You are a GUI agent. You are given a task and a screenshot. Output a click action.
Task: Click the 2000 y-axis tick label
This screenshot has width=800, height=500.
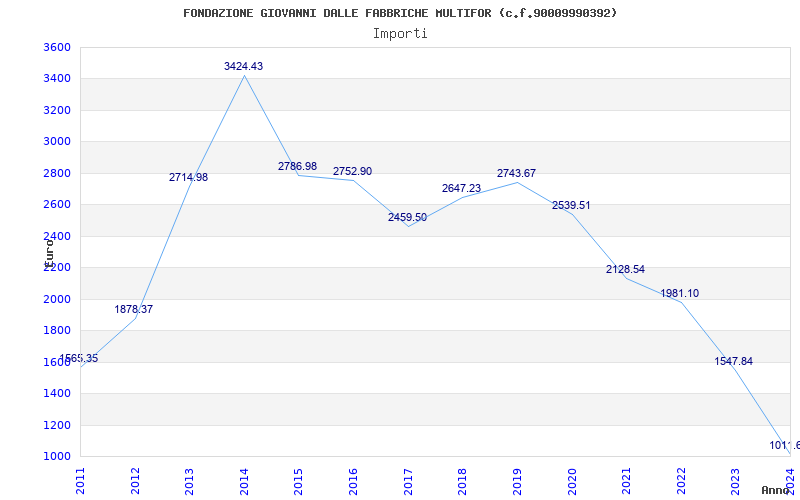click(57, 299)
